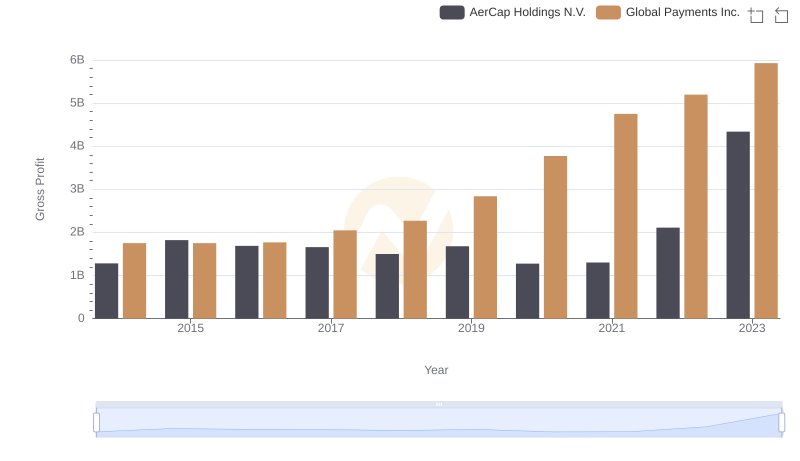Viewport: 800px width, 461px height.
Task: Select the 2015 Global Payments bar
Action: click(205, 280)
